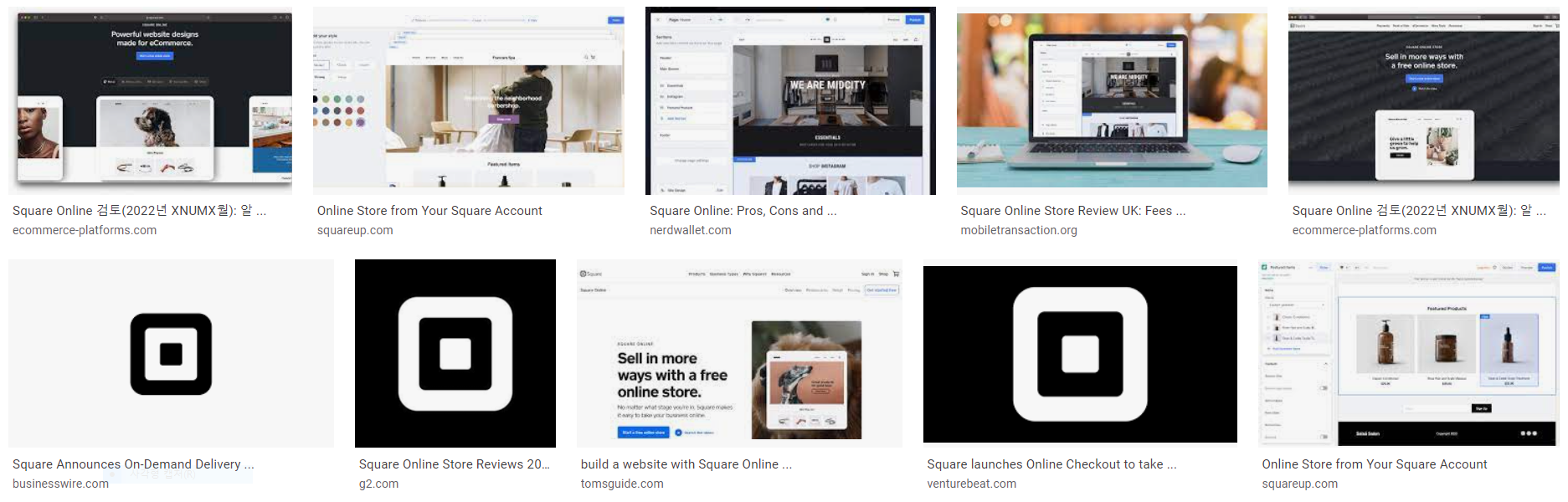1568x502 pixels.
Task: Visit the businesswire.com source
Action: (x=60, y=484)
